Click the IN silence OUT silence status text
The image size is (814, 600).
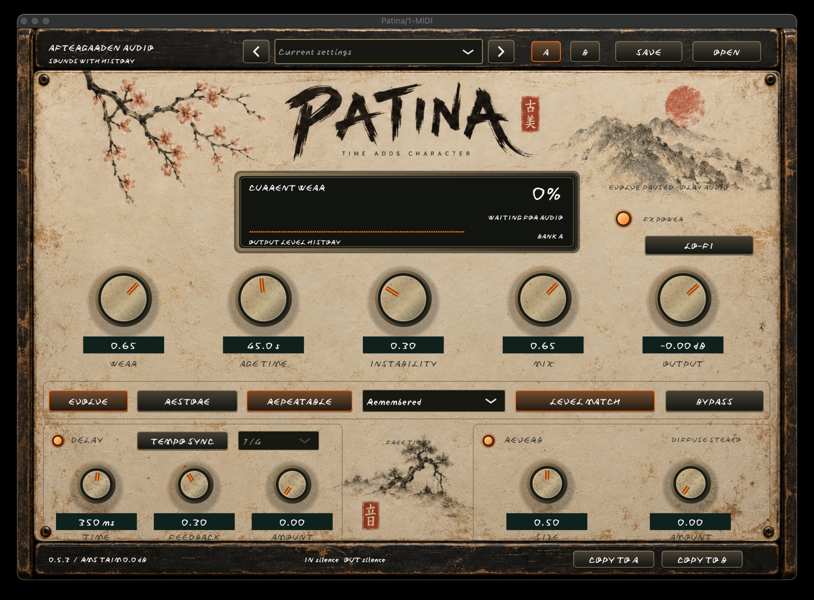pos(345,560)
